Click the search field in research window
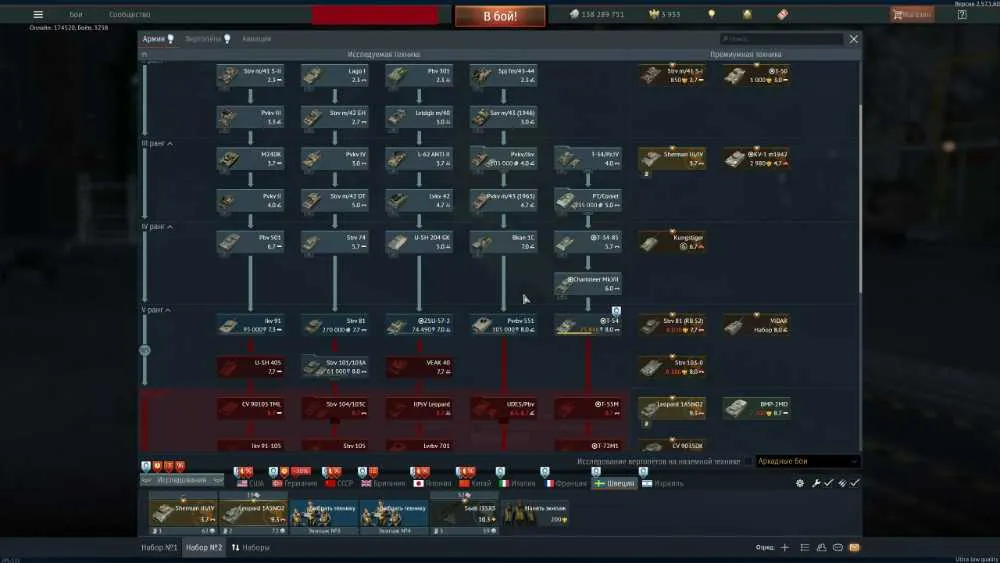The height and width of the screenshot is (563, 1000). [781, 39]
